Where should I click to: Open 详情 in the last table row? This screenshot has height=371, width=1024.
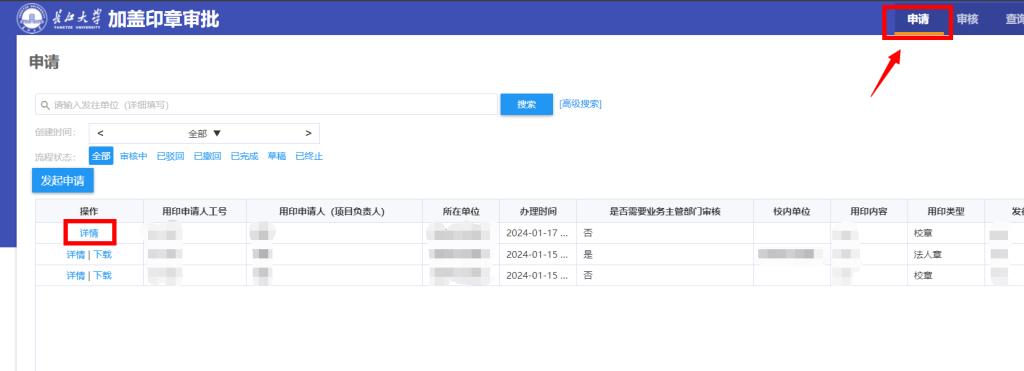(76, 276)
